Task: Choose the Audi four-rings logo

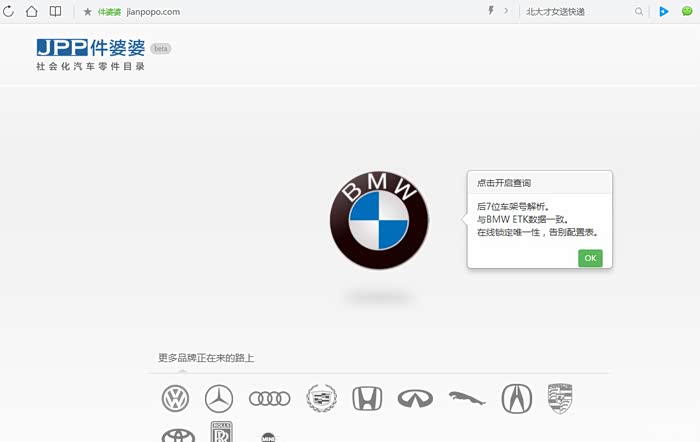Action: [x=269, y=398]
